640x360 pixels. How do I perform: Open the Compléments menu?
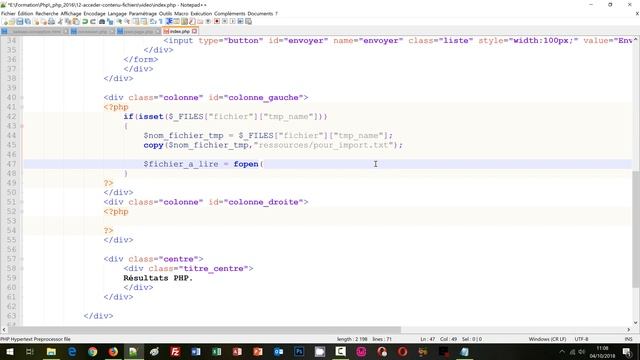pyautogui.click(x=229, y=13)
